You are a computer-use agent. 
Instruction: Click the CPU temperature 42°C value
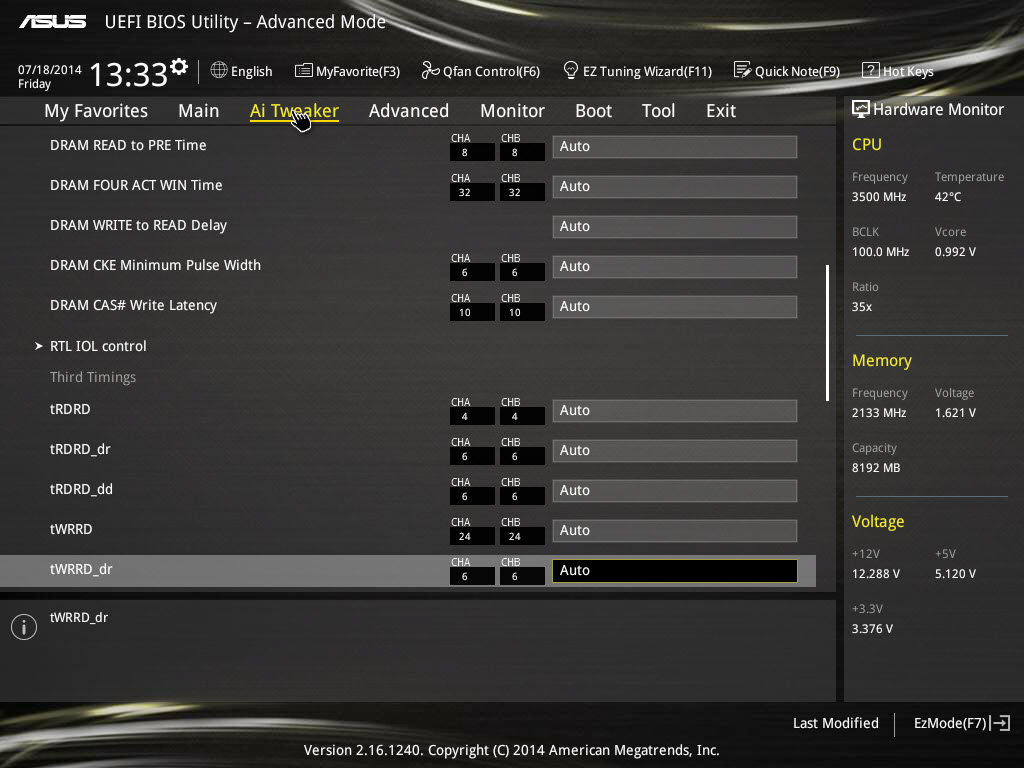pos(948,197)
